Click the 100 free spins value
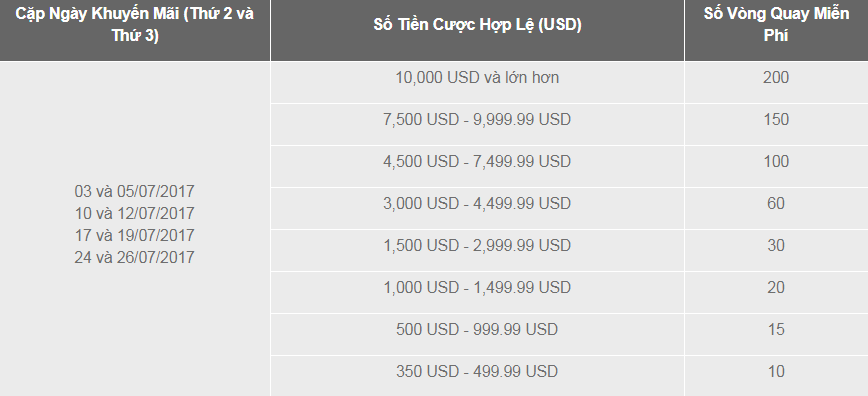This screenshot has height=396, width=868. (x=776, y=162)
